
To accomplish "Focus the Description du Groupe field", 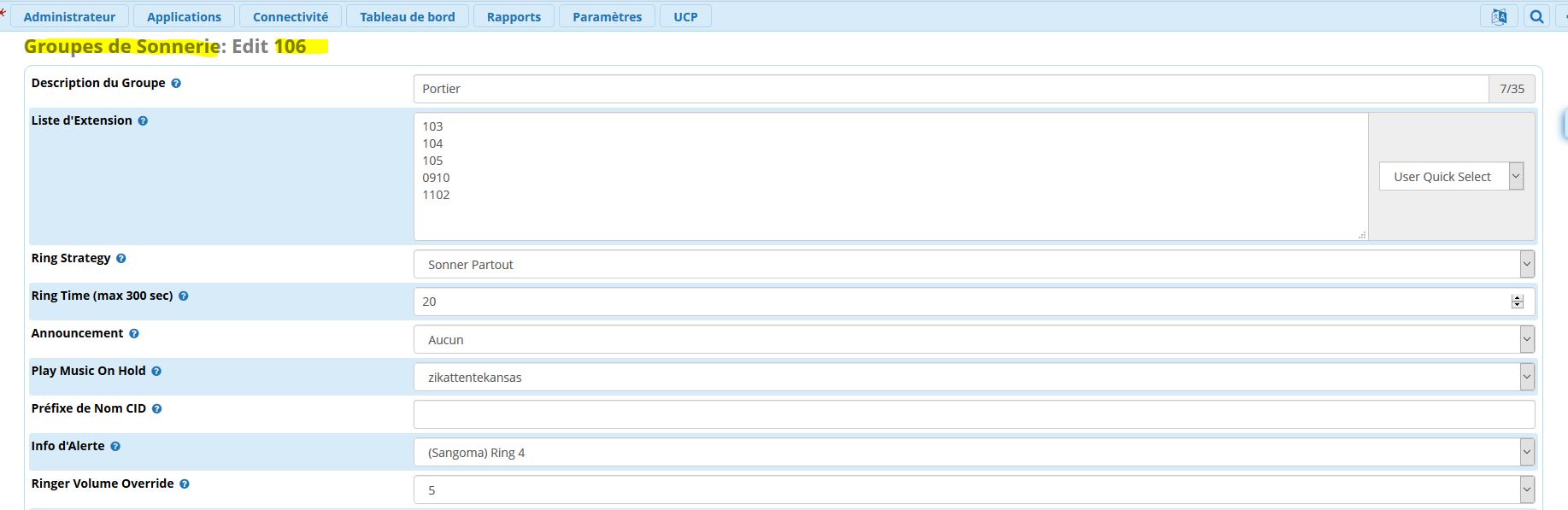I will 951,89.
